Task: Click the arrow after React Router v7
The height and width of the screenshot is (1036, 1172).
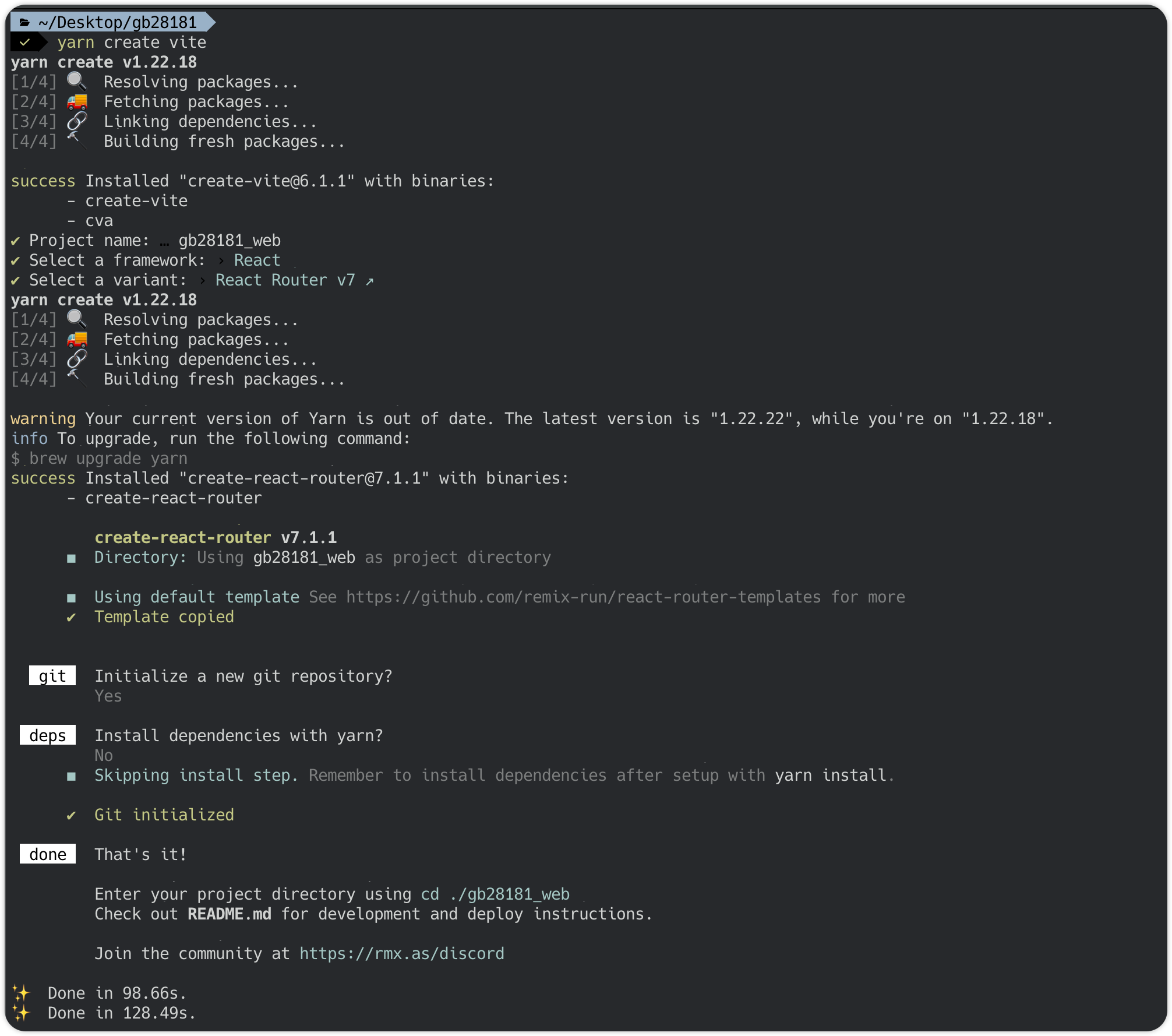Action: pos(369,281)
